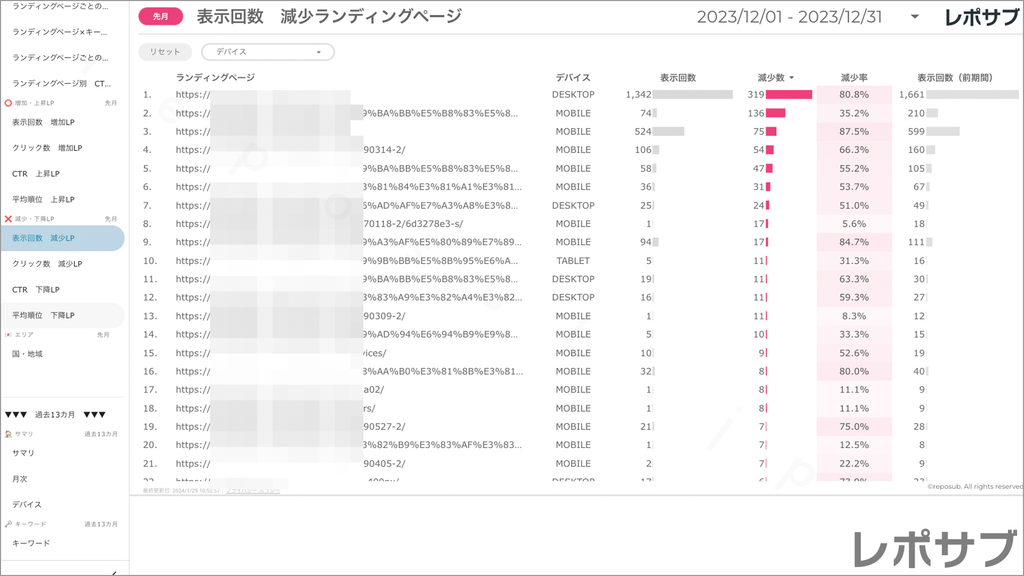Screen dimensions: 1024x576
Task: Click the 表示回数 column header
Action: click(x=678, y=78)
